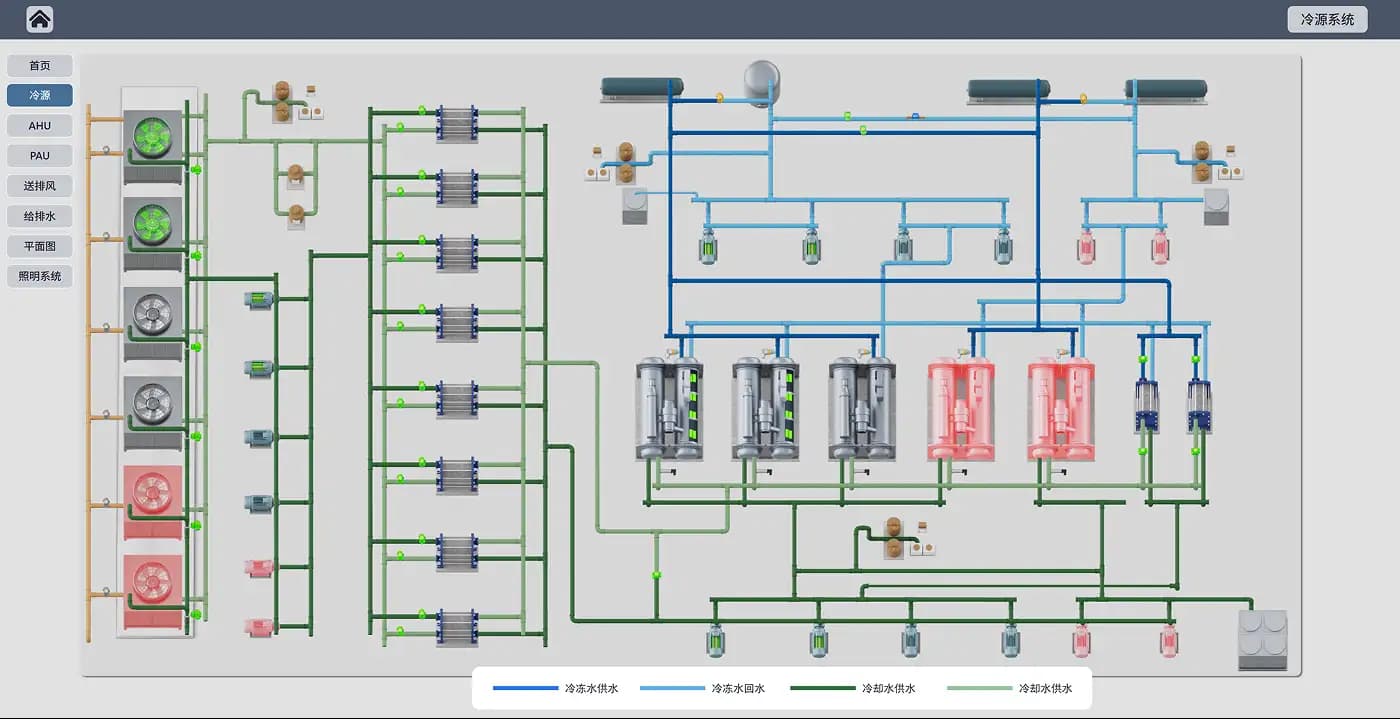Select the fifth plate heat exchanger from top
The image size is (1400, 719).
point(457,399)
